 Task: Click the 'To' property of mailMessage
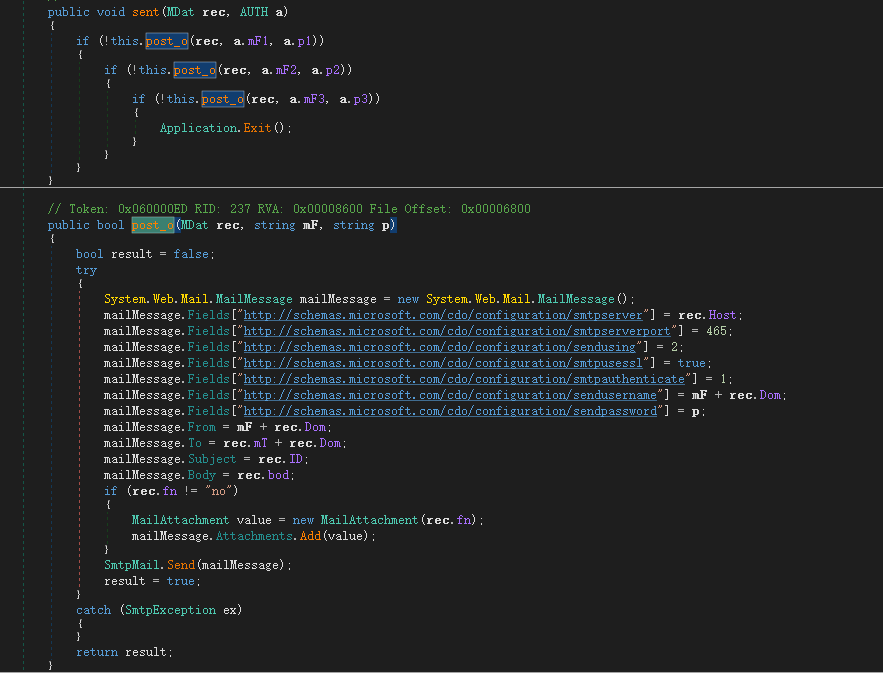tap(195, 443)
